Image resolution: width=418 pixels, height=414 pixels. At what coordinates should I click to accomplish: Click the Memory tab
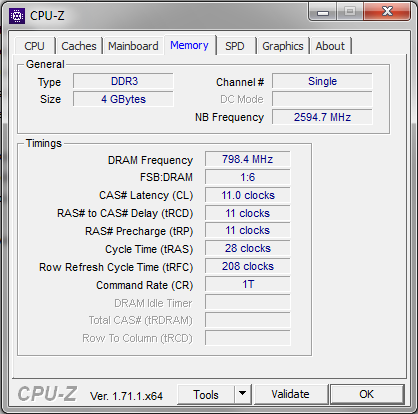click(x=189, y=45)
